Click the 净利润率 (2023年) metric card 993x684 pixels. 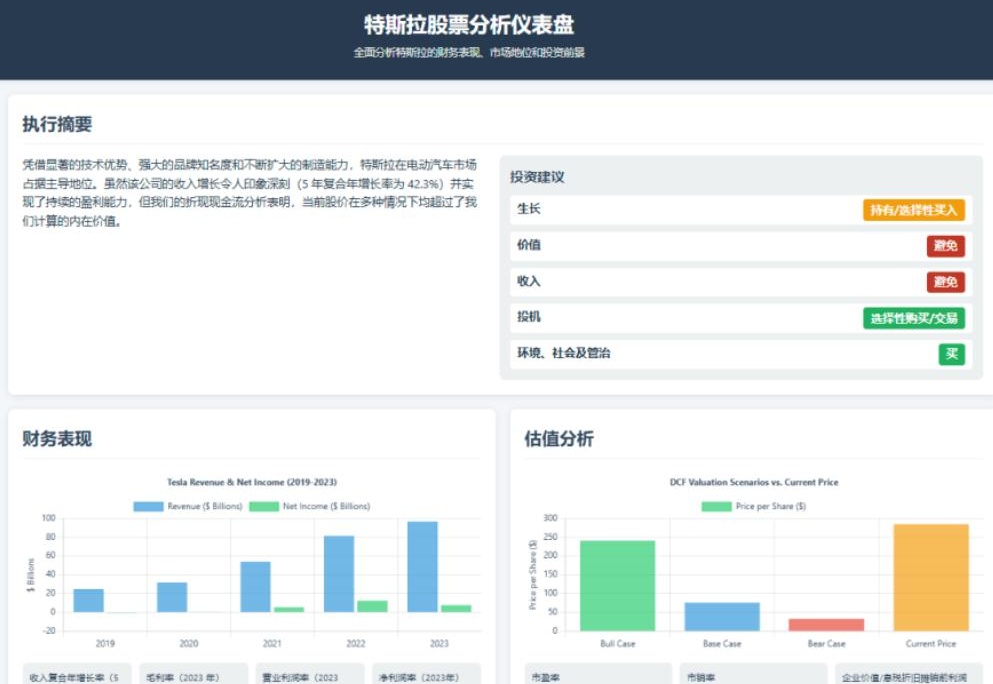coord(427,674)
